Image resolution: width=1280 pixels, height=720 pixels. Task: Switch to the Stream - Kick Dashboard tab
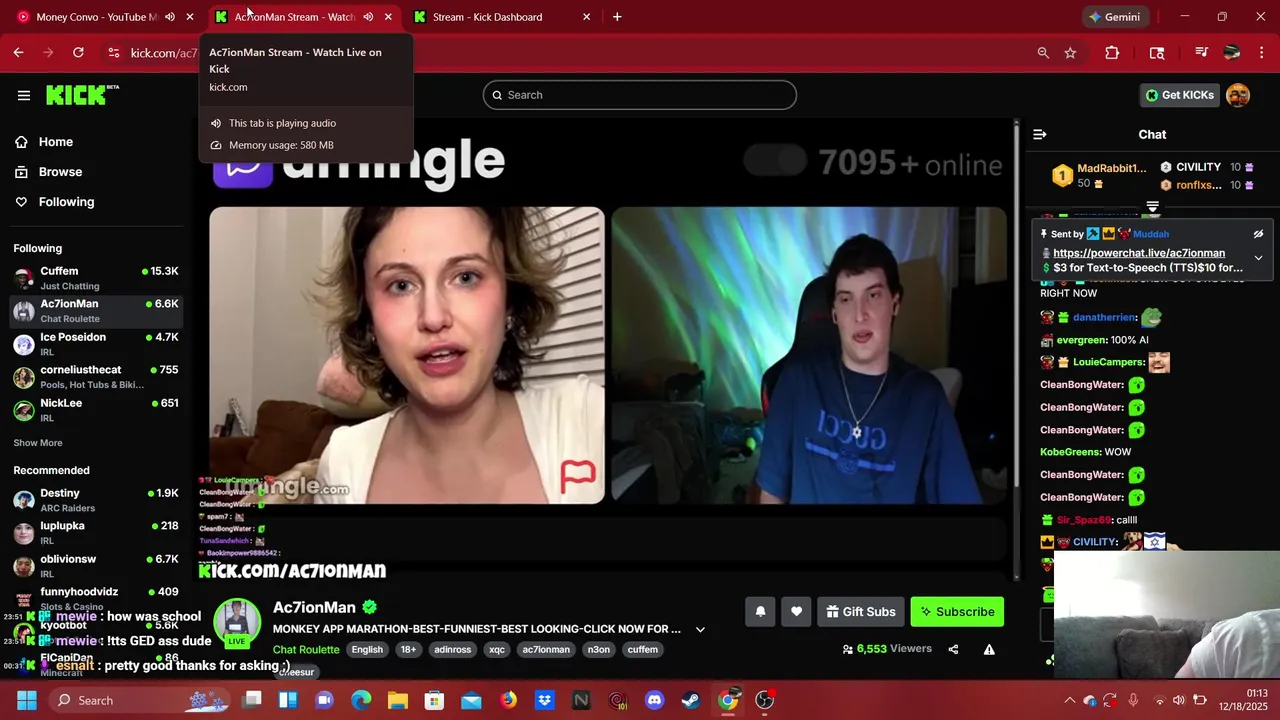(487, 17)
